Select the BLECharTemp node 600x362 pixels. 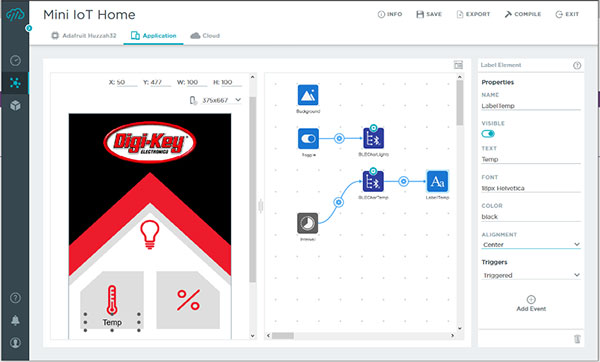(x=373, y=181)
